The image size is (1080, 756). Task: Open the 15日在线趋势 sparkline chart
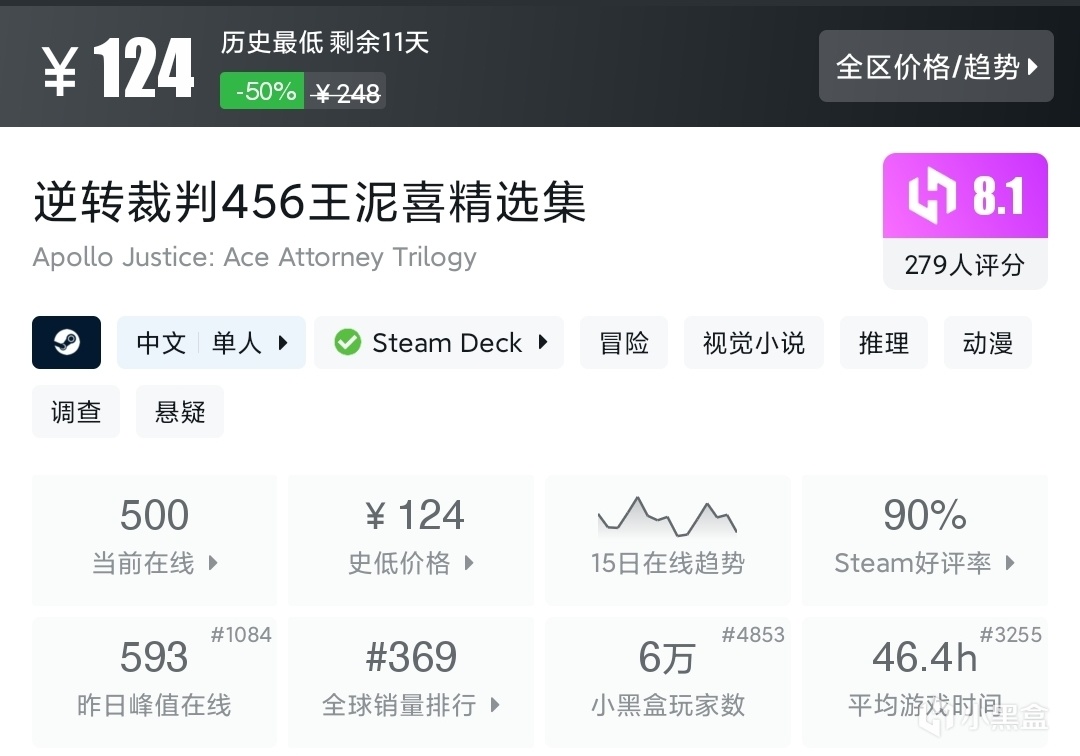pyautogui.click(x=667, y=517)
